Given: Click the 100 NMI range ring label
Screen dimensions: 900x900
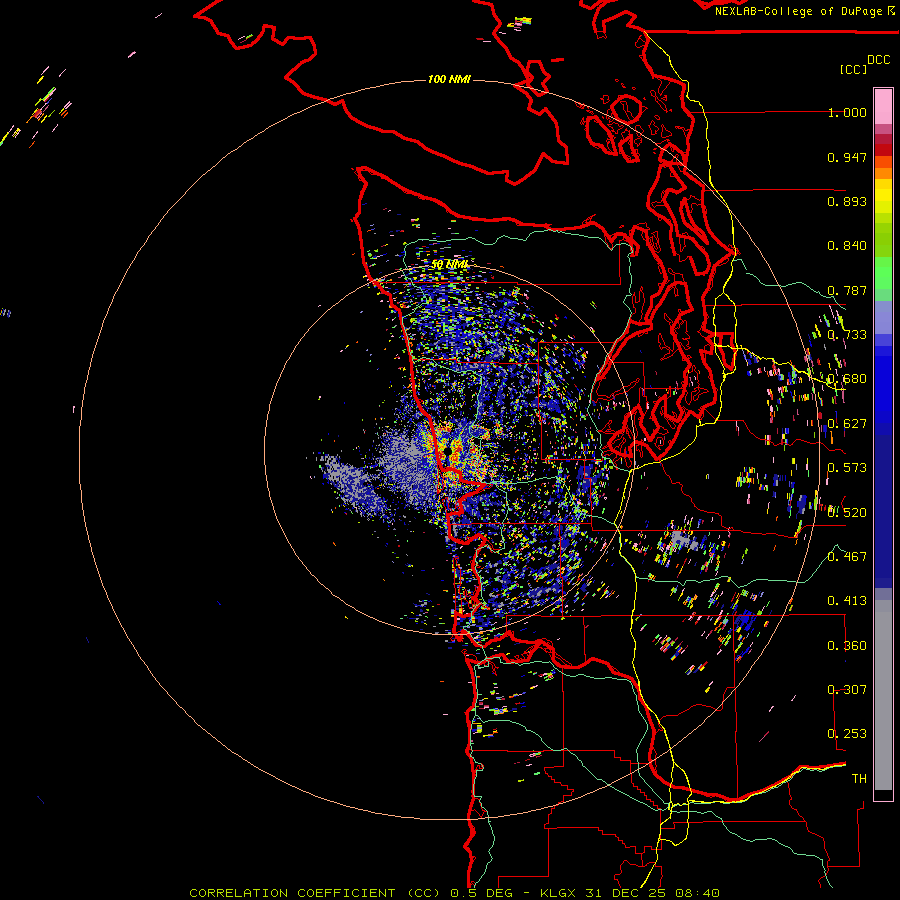Looking at the screenshot, I should coord(449,79).
